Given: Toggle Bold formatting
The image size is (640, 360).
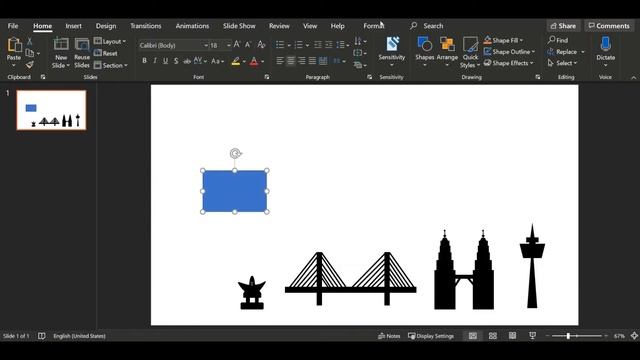Looking at the screenshot, I should [144, 61].
